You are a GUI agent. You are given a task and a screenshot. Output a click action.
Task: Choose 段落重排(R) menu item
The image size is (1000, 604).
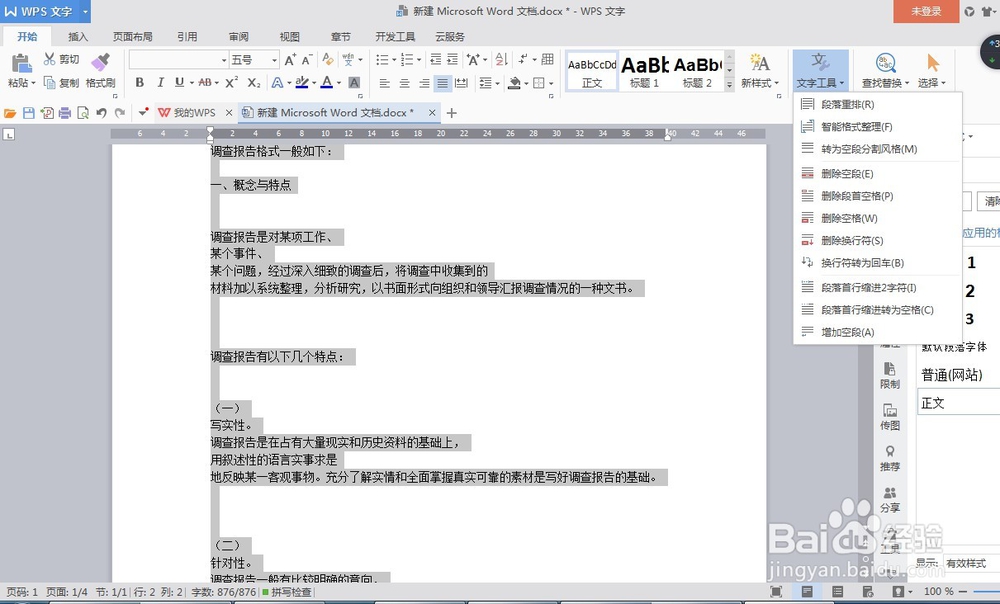[878, 104]
